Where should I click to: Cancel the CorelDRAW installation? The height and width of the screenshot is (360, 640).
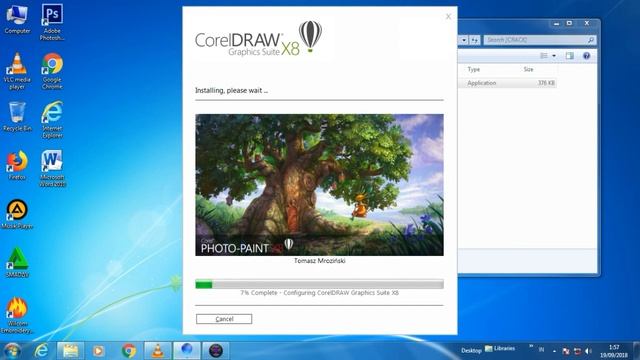point(224,319)
